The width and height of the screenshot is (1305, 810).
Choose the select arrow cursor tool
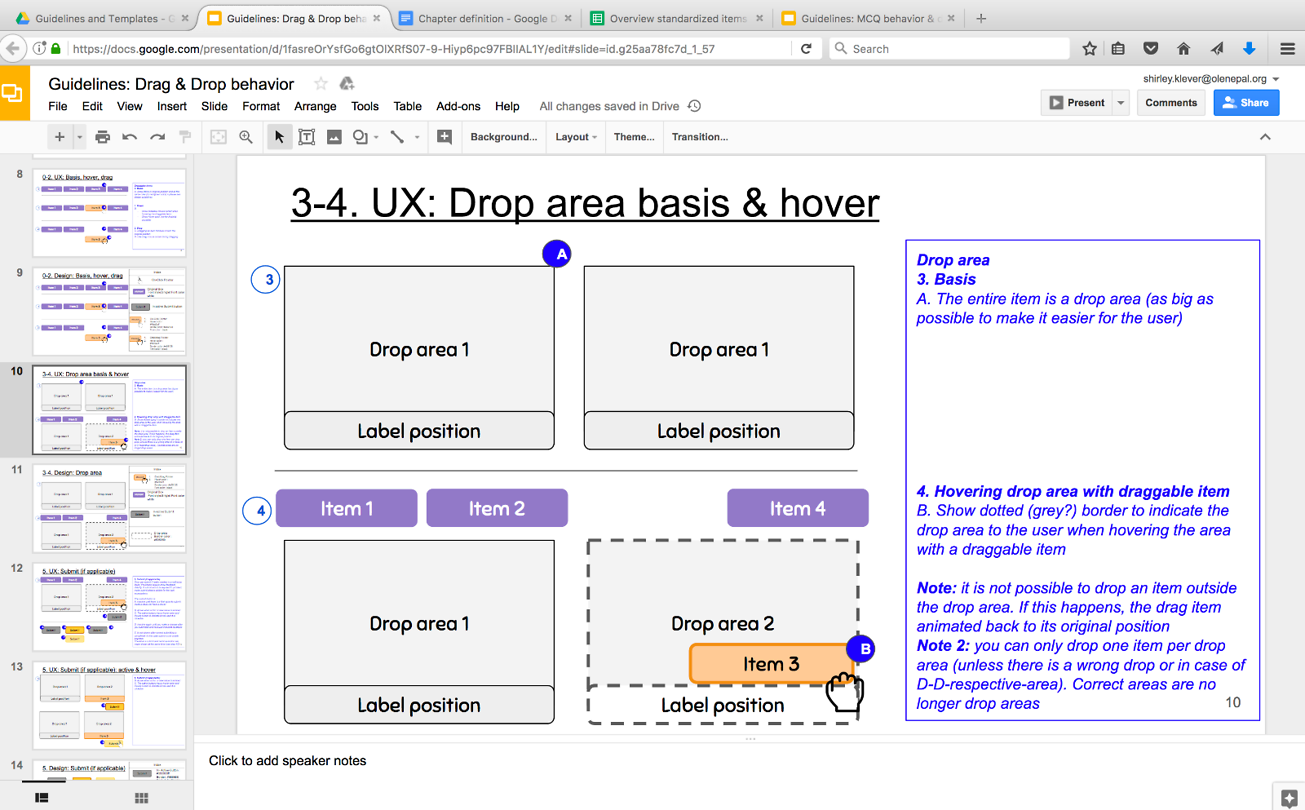(x=279, y=137)
